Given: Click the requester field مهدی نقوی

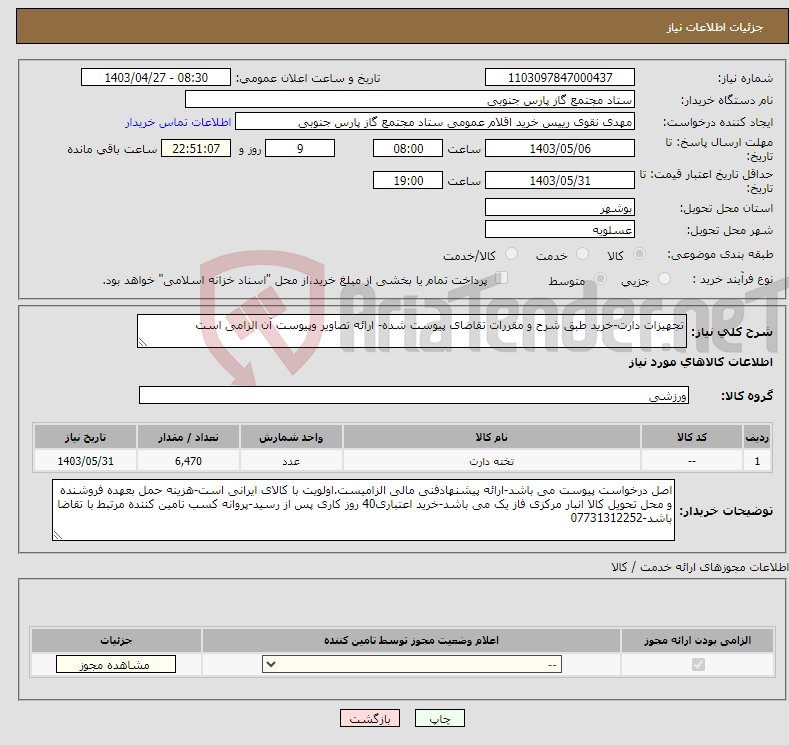Looking at the screenshot, I should [x=435, y=122].
